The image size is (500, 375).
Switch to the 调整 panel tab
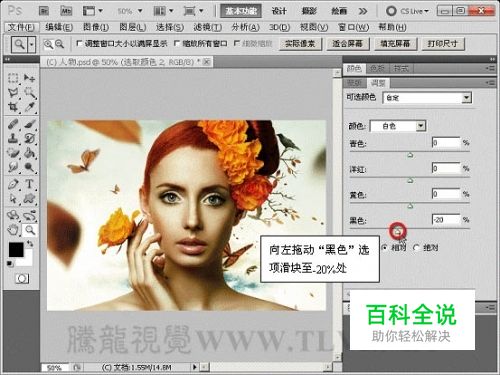pos(378,83)
